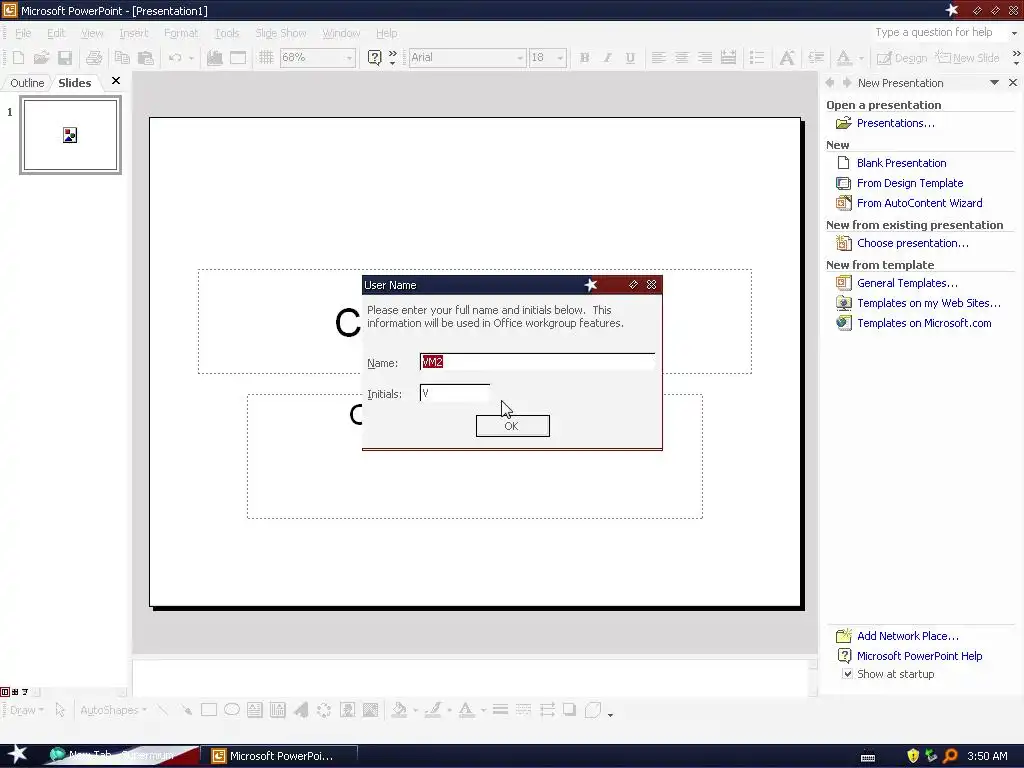The height and width of the screenshot is (768, 1024).
Task: Click the New blank document toolbar icon
Action: pos(18,57)
